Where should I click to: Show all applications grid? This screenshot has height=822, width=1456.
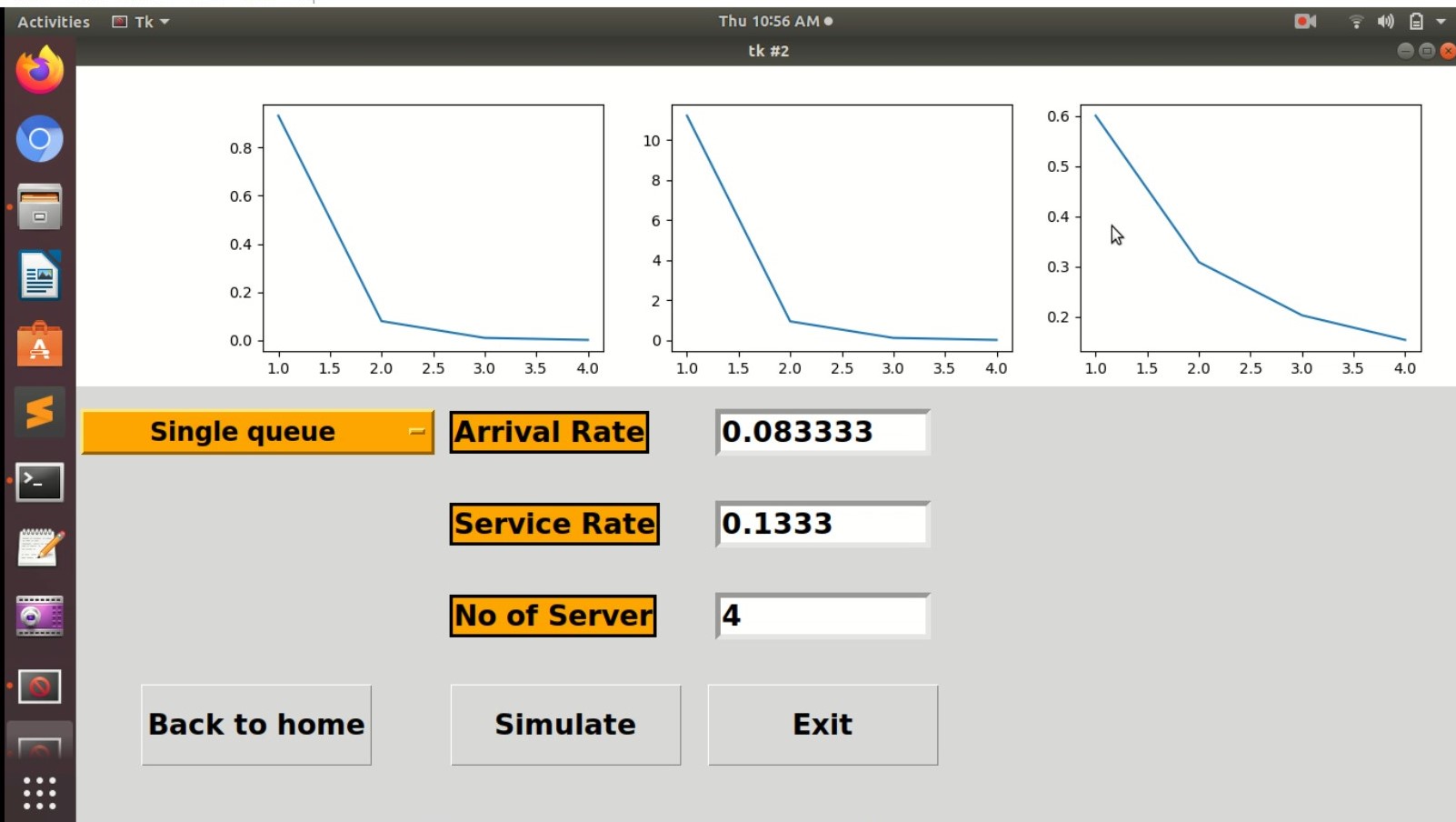(x=39, y=793)
